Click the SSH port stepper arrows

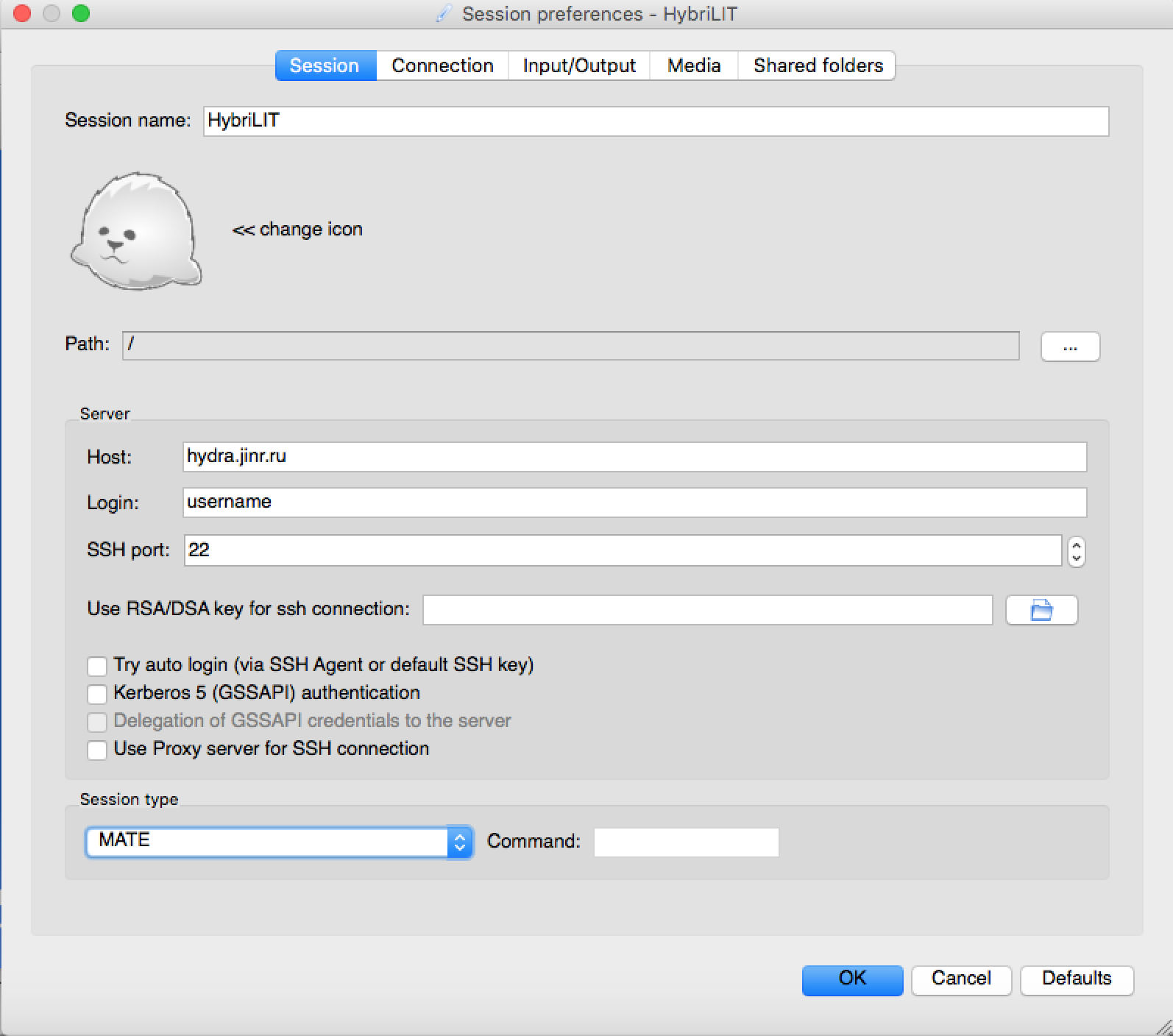1076,550
